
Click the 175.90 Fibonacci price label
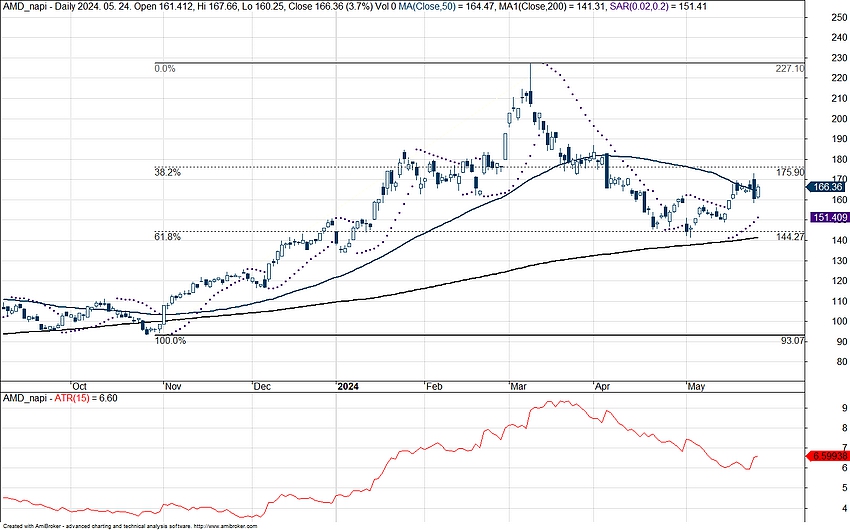(x=790, y=172)
